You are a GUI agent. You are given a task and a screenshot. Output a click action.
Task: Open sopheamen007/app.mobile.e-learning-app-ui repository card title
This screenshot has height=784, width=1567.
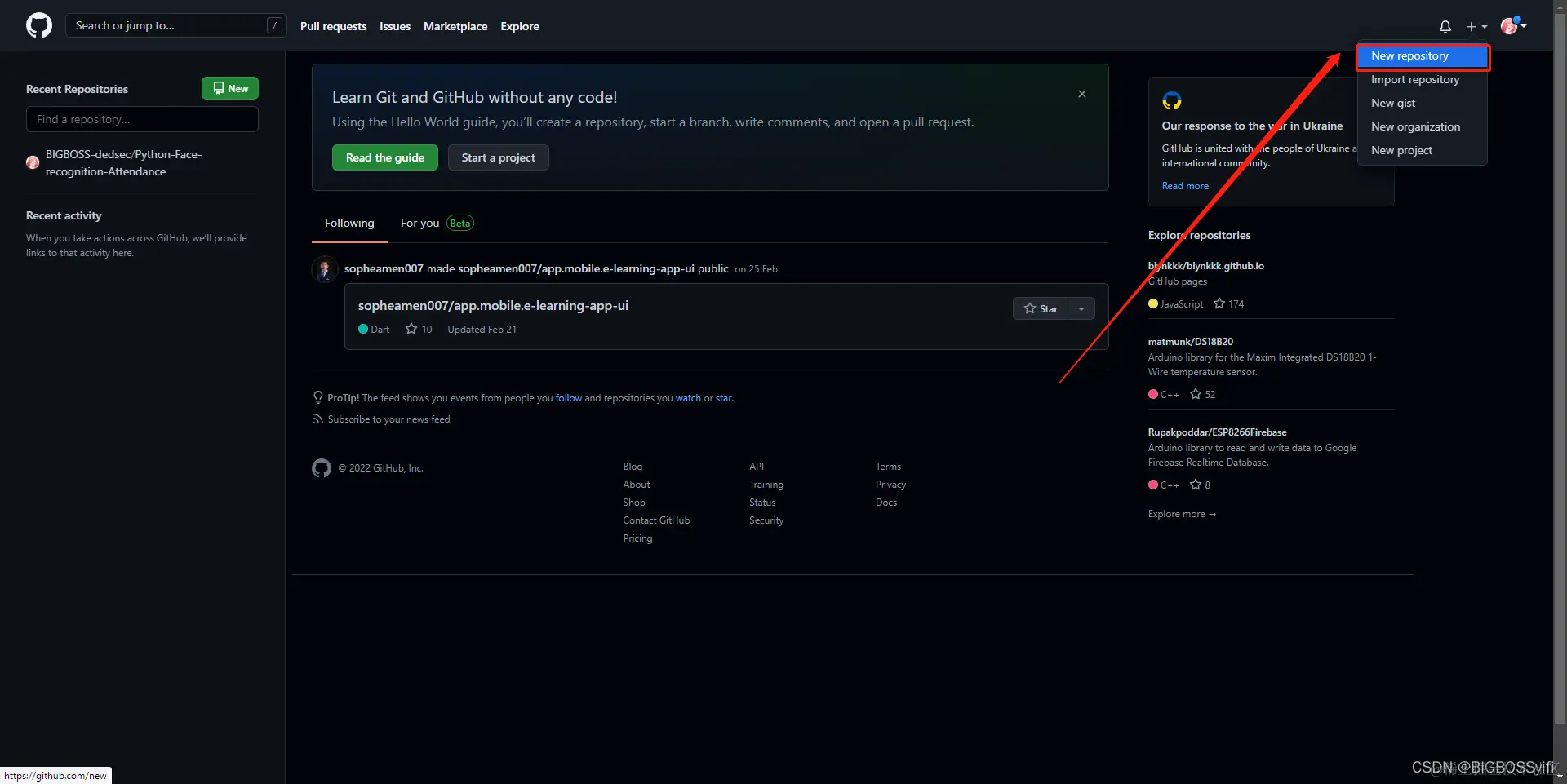coord(493,305)
